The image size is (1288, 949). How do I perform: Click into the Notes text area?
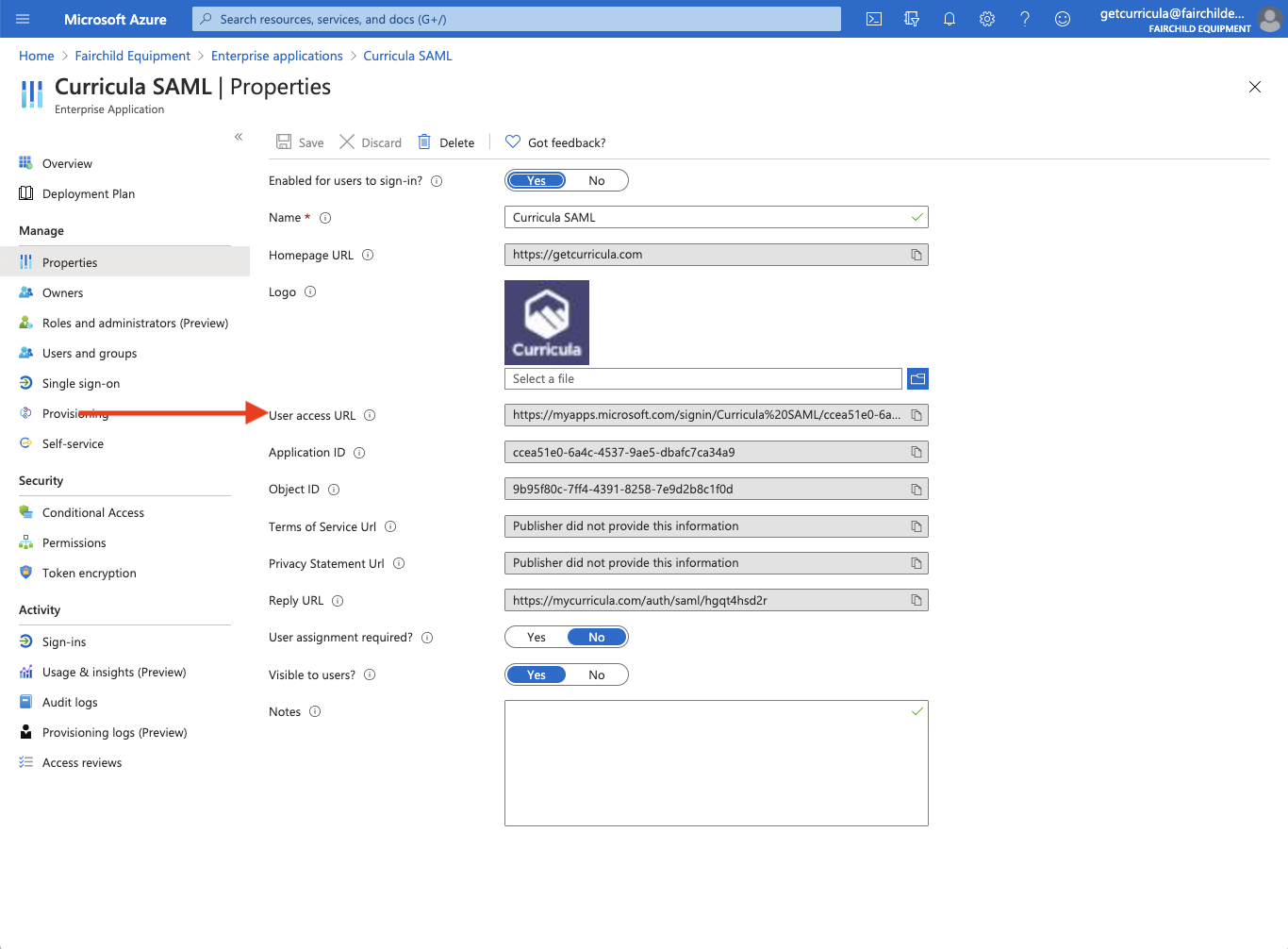tap(717, 763)
